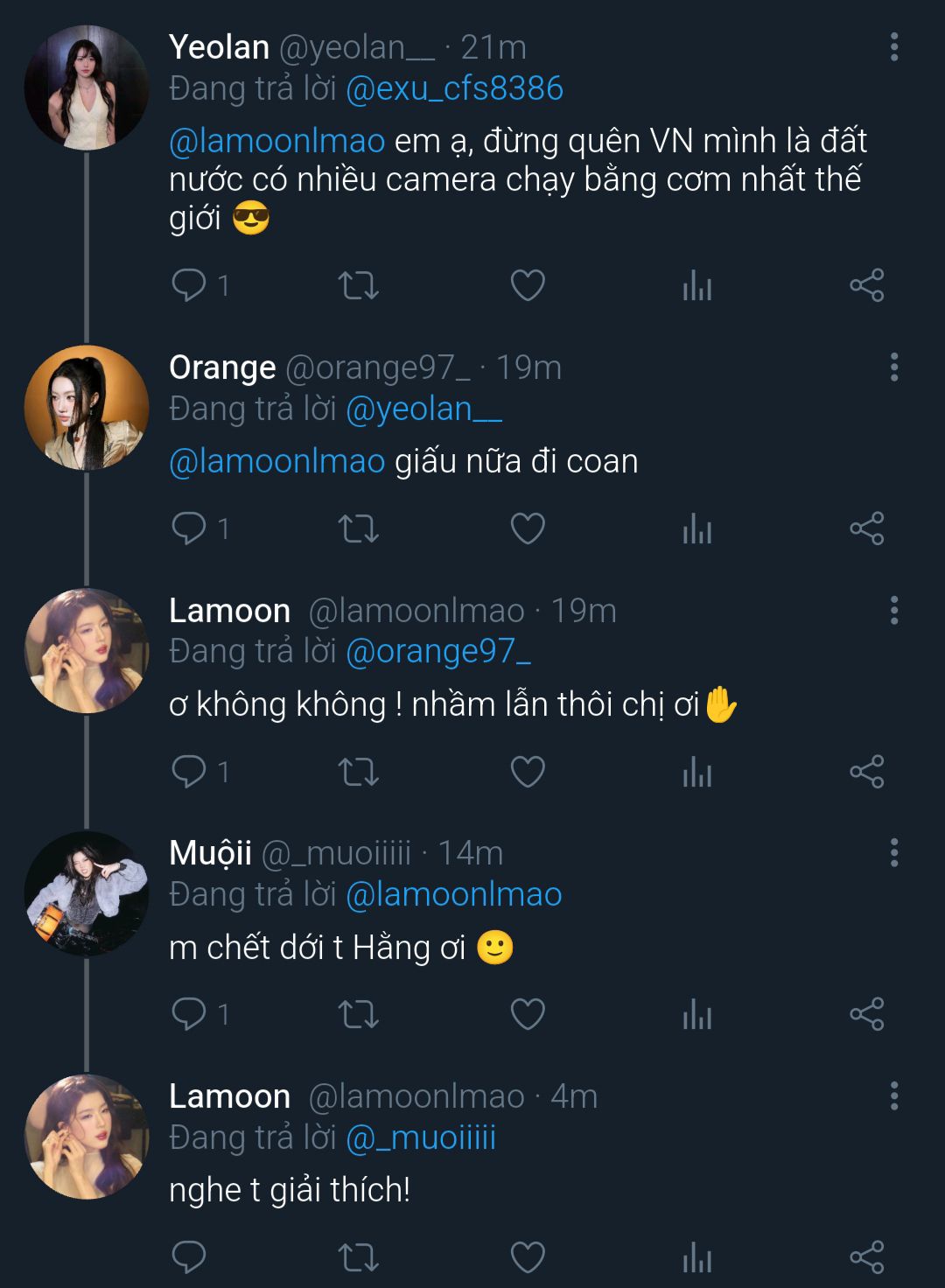The width and height of the screenshot is (945, 1288).
Task: View analytics for Lamoon's 4m tweet
Action: (x=697, y=1257)
